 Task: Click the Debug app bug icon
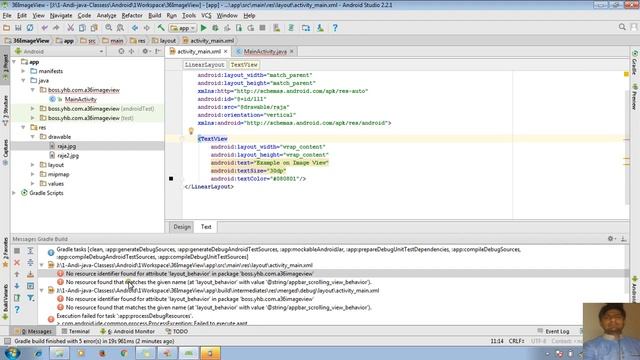[215, 28]
